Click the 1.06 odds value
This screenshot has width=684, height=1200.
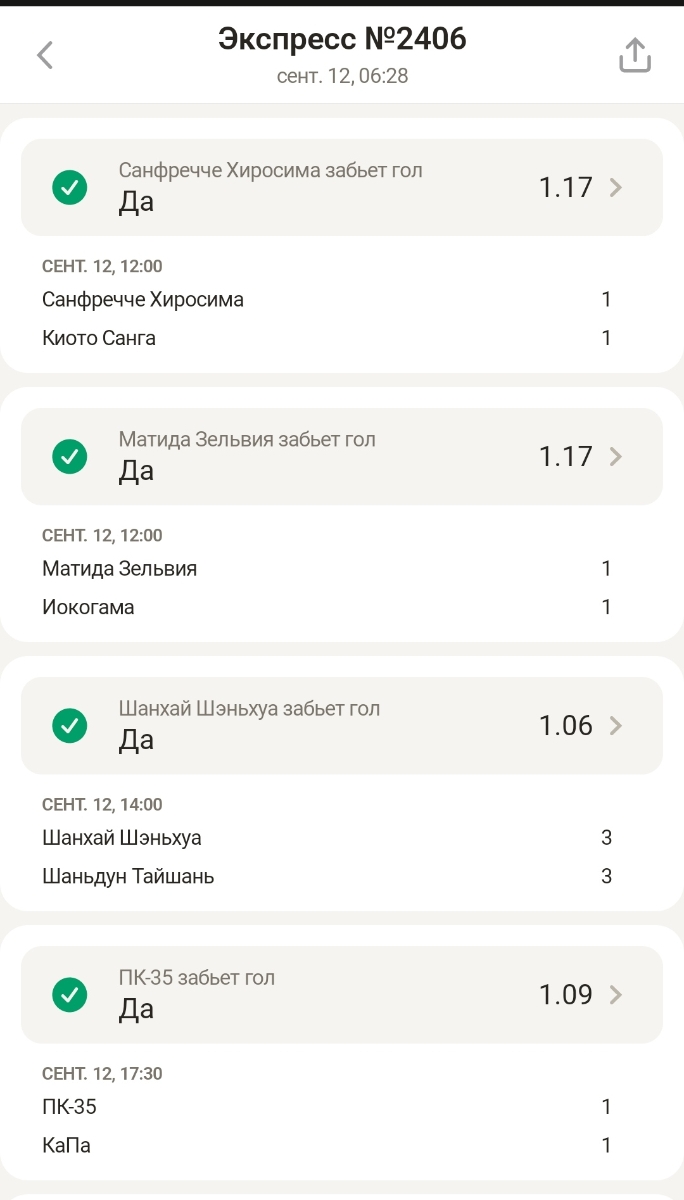565,725
